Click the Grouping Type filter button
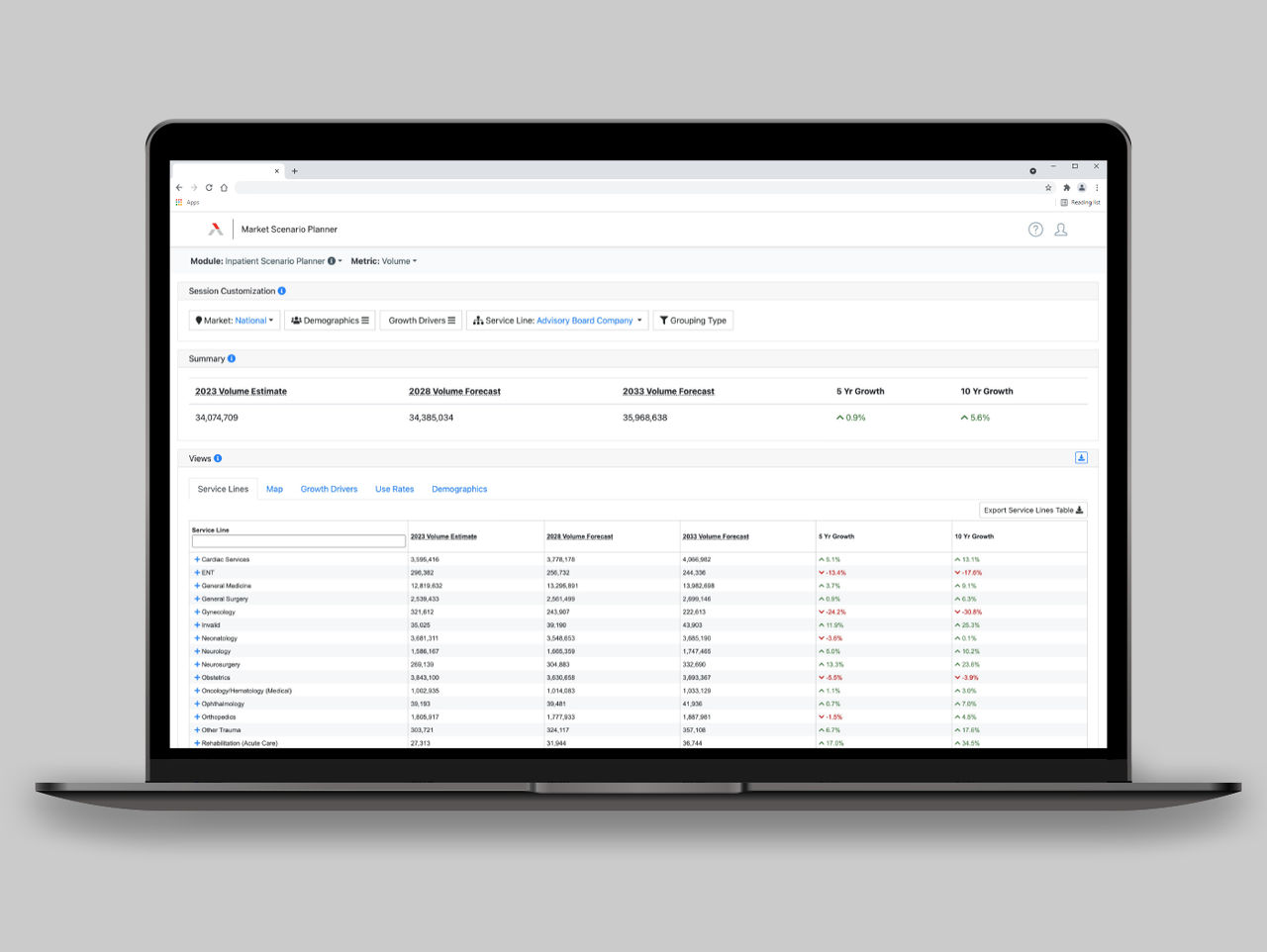This screenshot has width=1267, height=952. click(693, 321)
